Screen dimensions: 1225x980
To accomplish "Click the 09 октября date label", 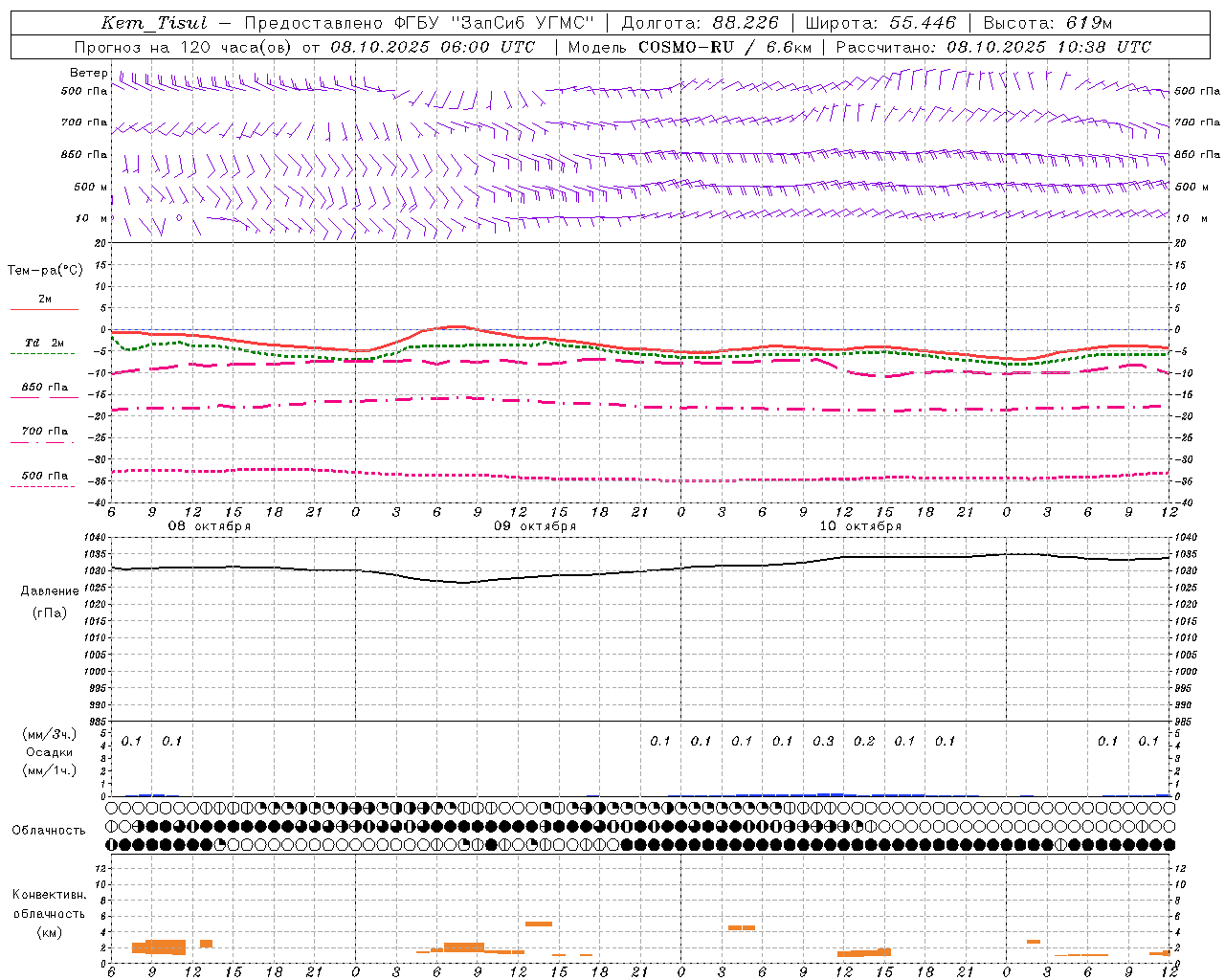I will [535, 526].
